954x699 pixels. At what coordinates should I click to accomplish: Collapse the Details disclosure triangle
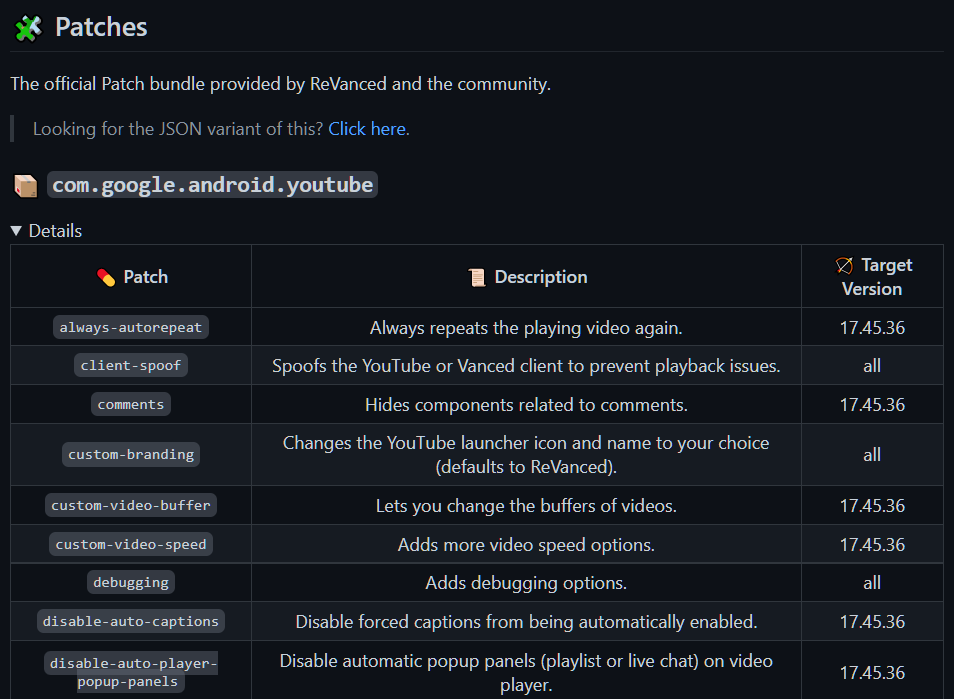tap(16, 231)
